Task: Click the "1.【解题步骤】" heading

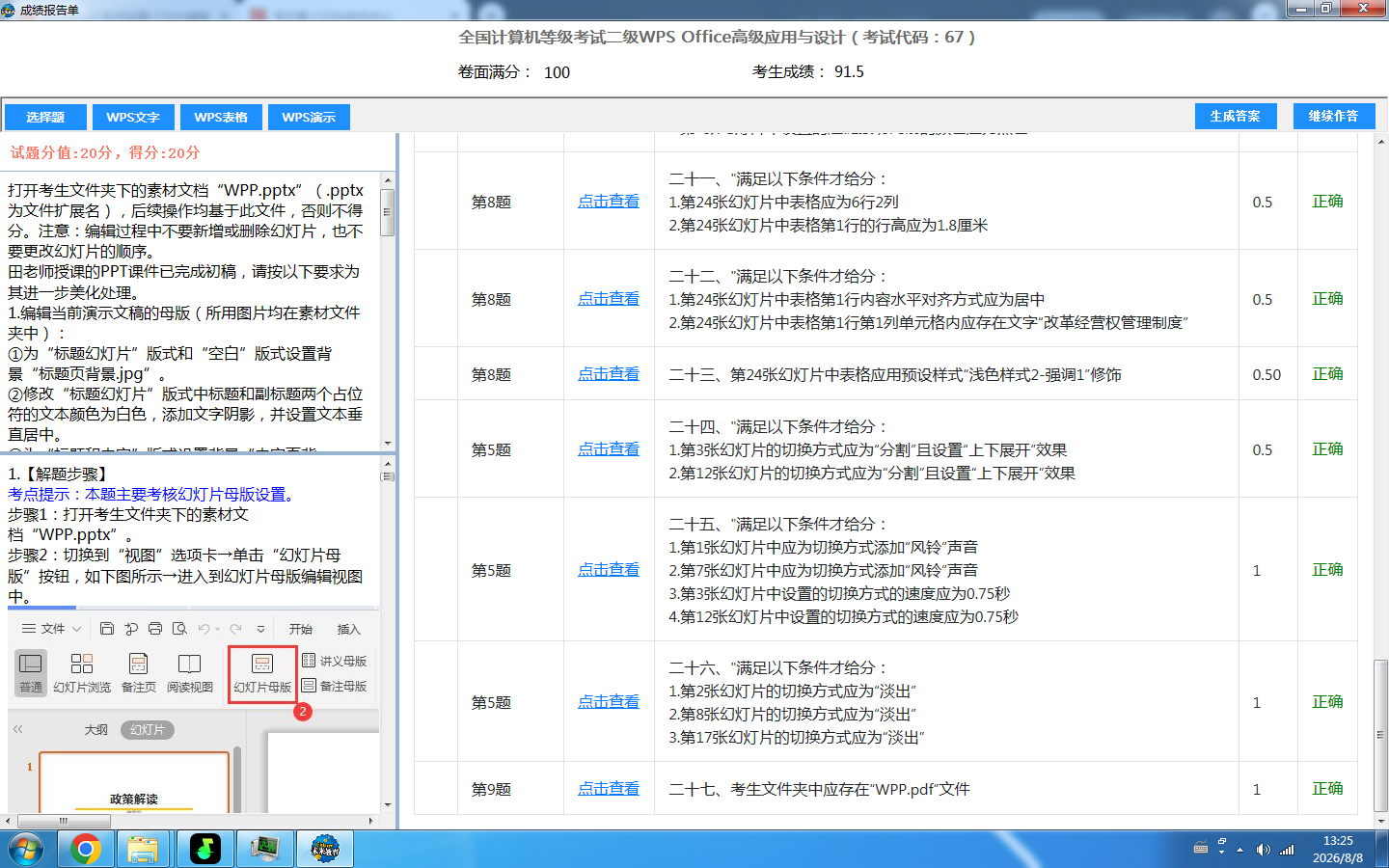Action: [60, 474]
